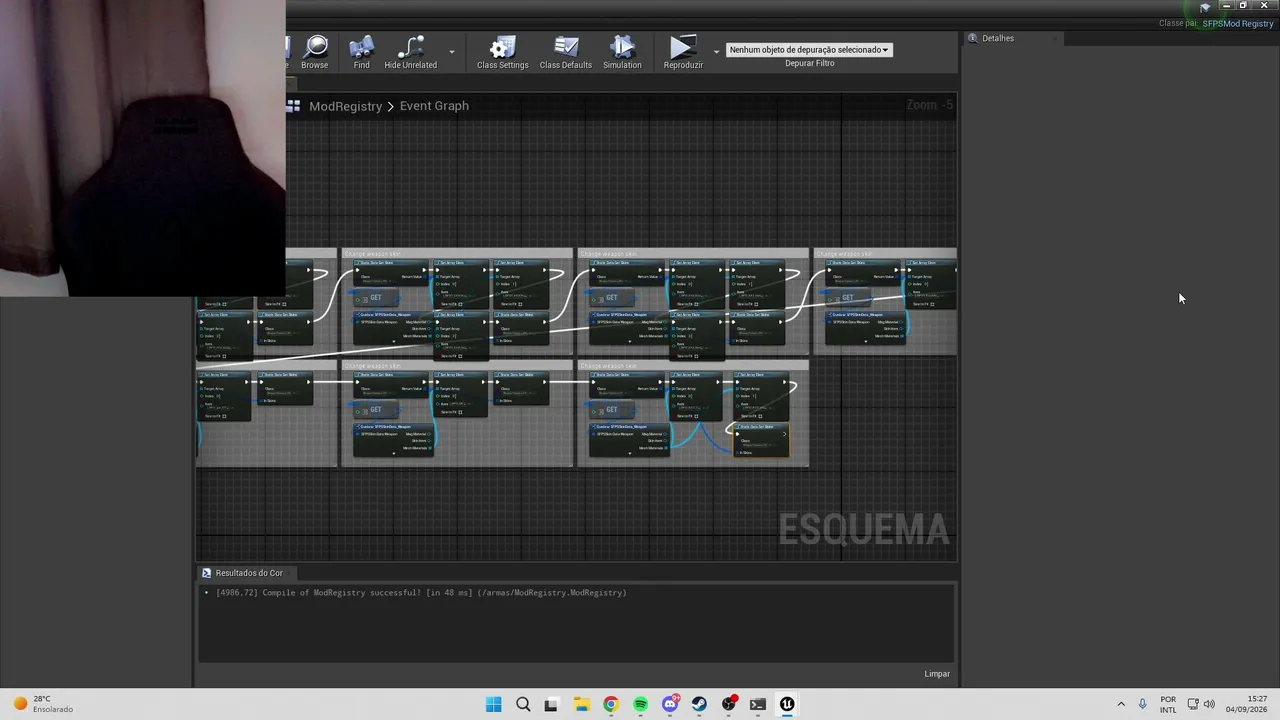Open Class Defaults
1280x720 pixels.
coord(566,52)
